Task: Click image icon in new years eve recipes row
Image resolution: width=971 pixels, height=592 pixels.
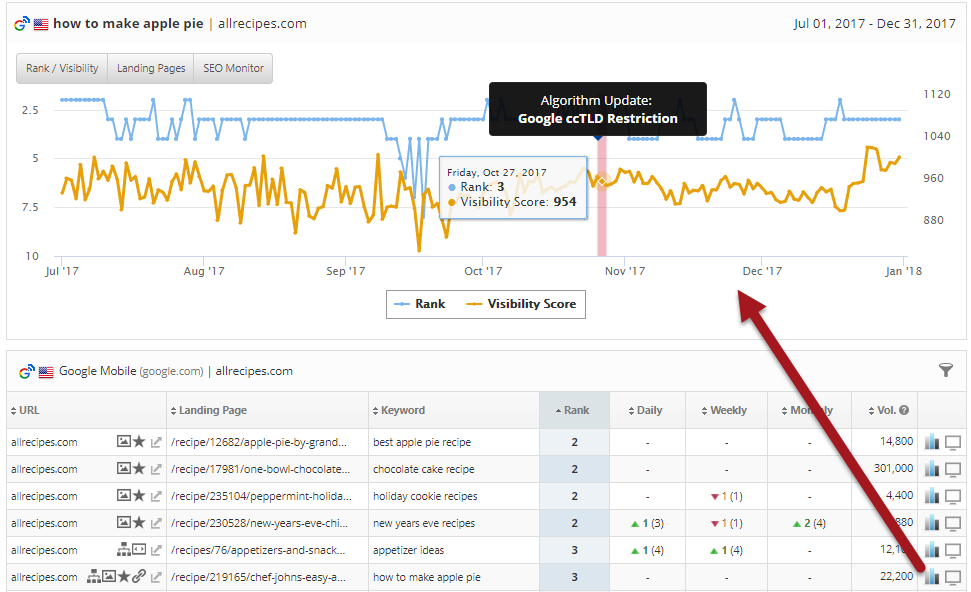Action: [123, 523]
